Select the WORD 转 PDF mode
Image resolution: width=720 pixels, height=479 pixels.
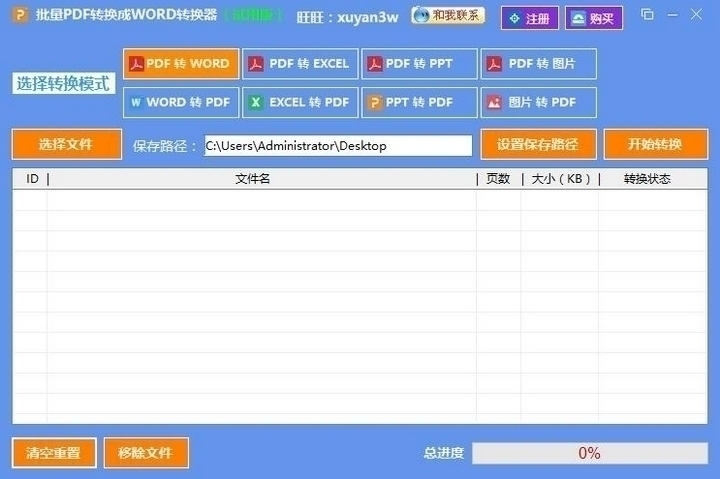click(x=181, y=102)
